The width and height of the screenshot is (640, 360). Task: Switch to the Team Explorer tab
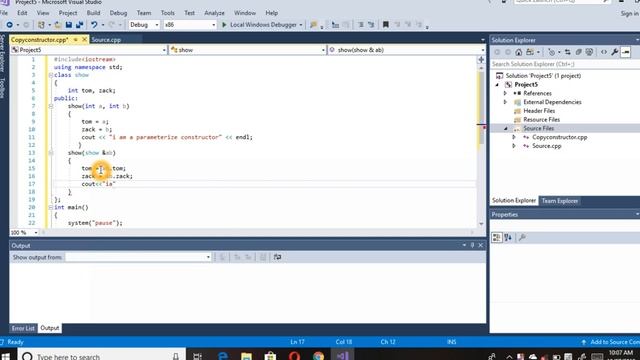point(560,201)
